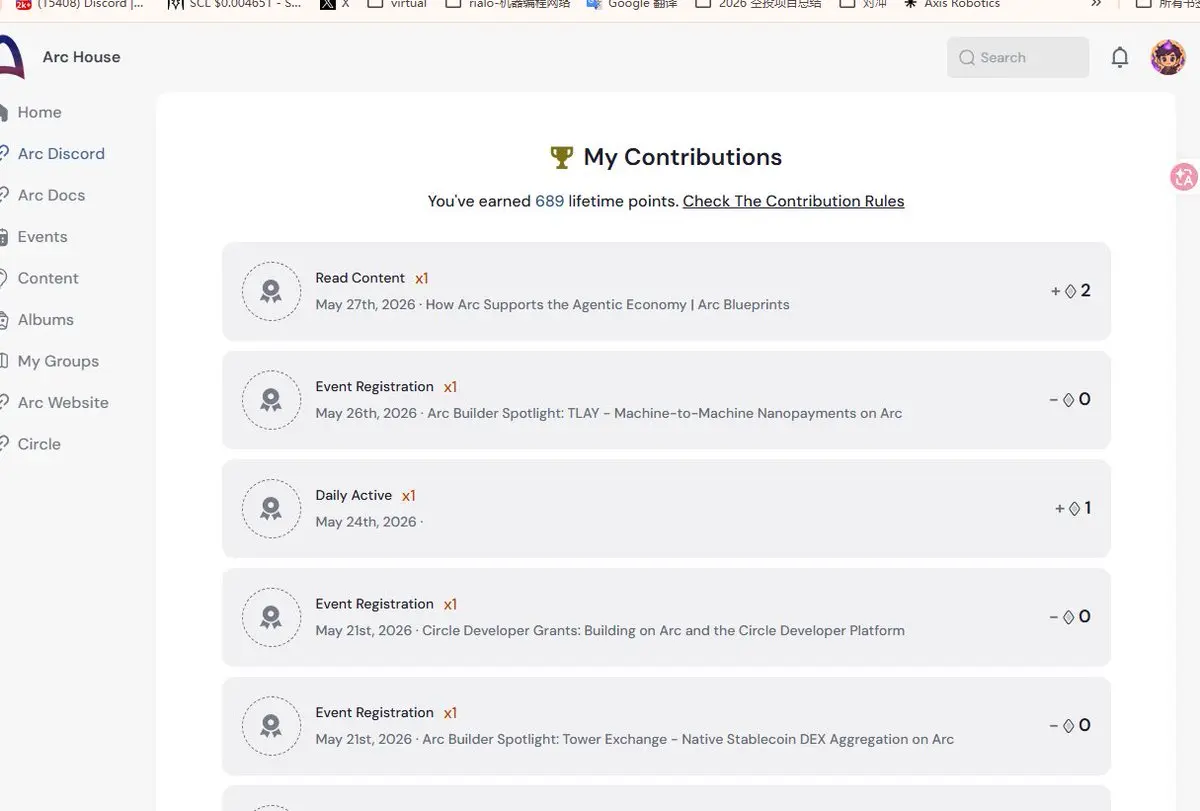
Task: Click badge icon on TLAY Event Registration row
Action: pyautogui.click(x=271, y=400)
